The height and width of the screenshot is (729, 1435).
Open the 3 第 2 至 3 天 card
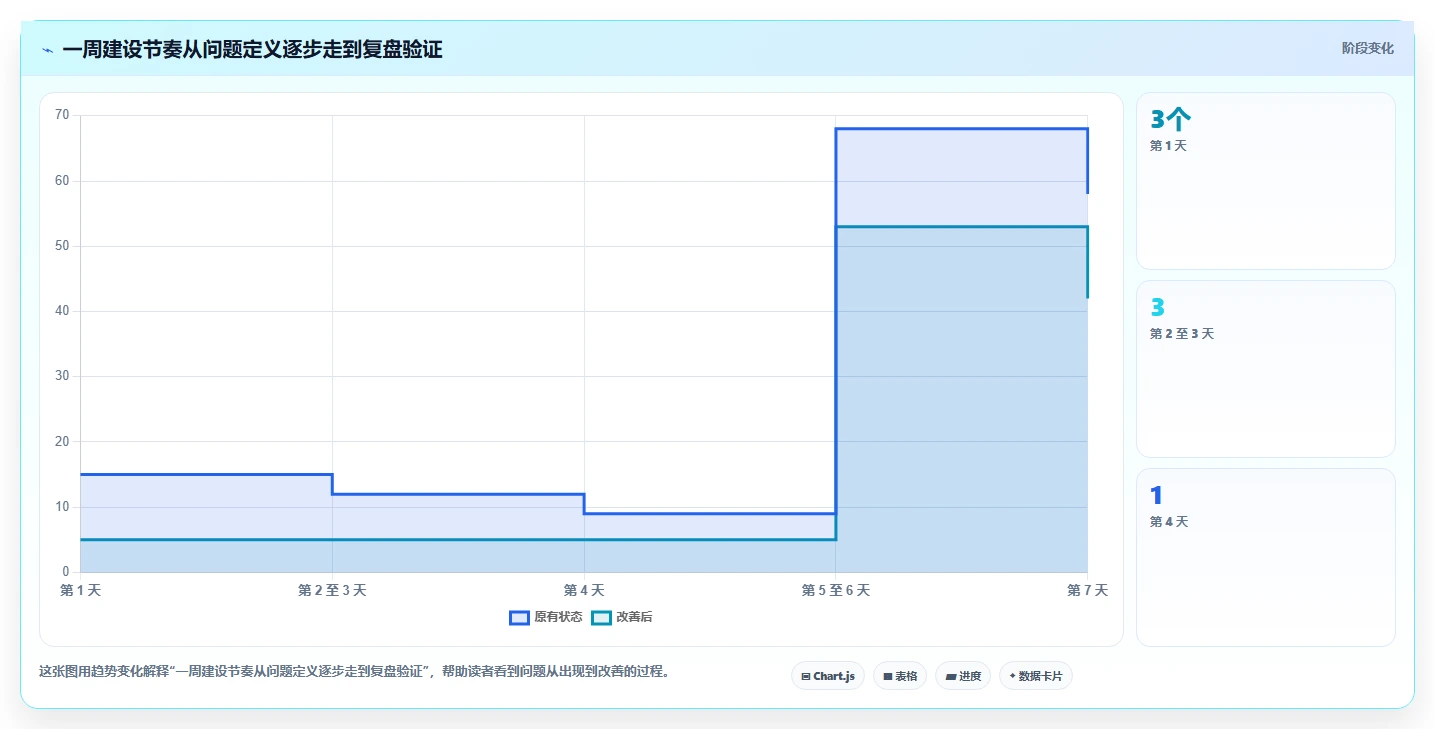click(x=1266, y=369)
